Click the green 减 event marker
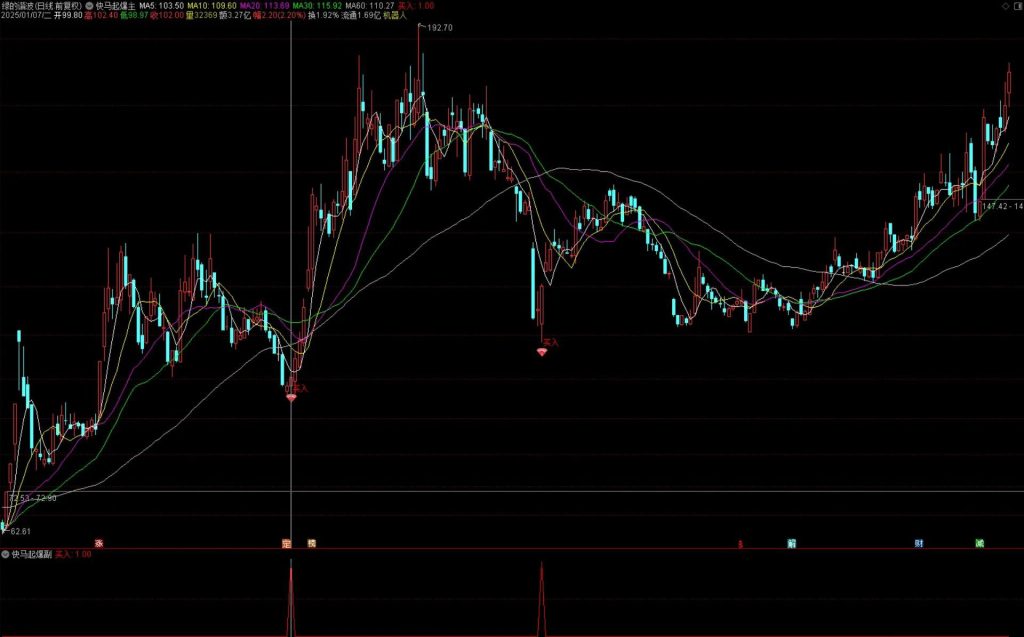 [x=979, y=544]
